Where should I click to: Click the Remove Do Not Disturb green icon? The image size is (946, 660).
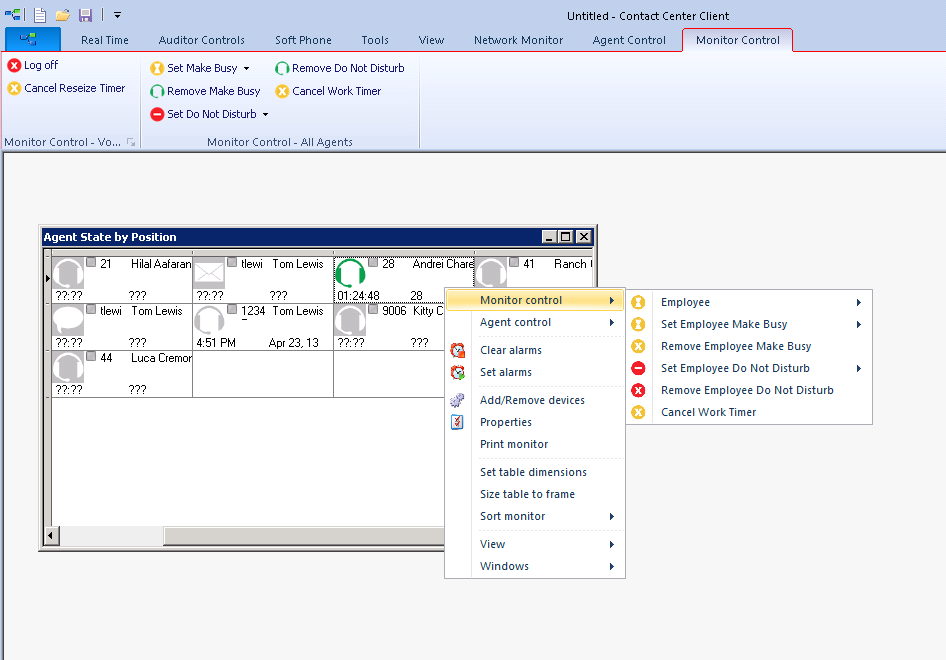283,67
